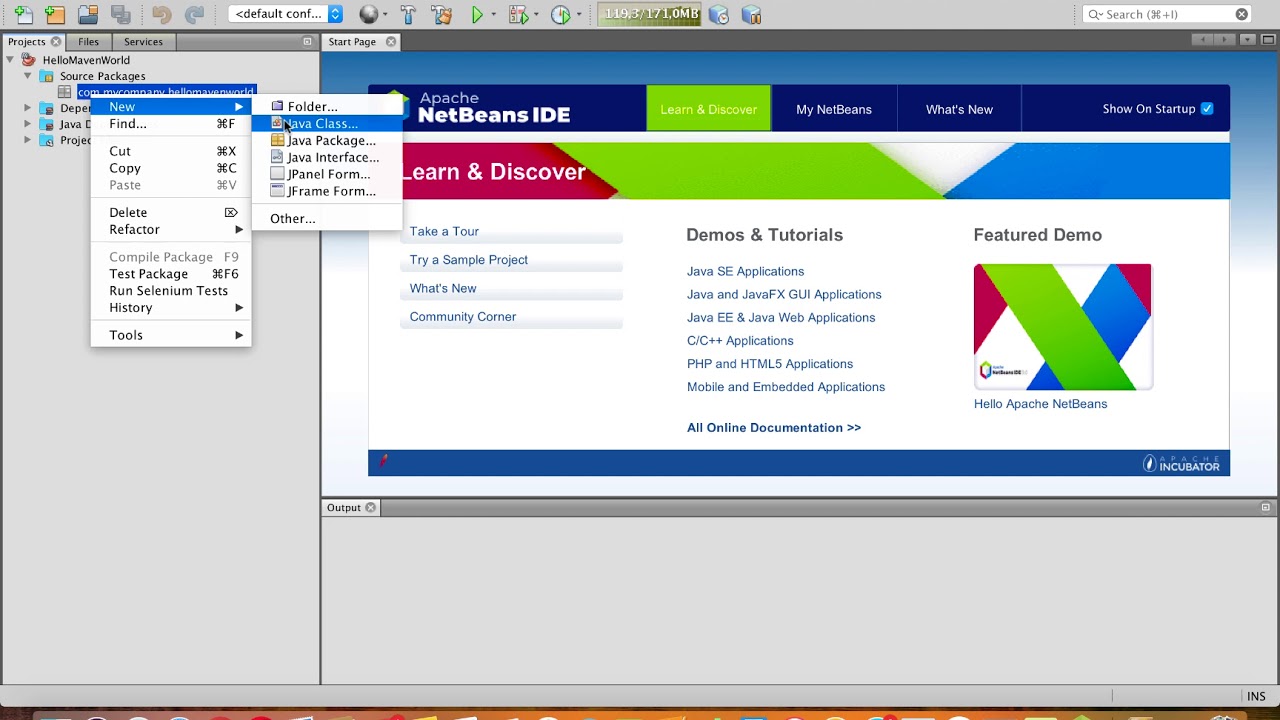Click the package icon beside com.mycompany.hellomavenworld
Viewport: 1280px width, 720px height.
64,92
